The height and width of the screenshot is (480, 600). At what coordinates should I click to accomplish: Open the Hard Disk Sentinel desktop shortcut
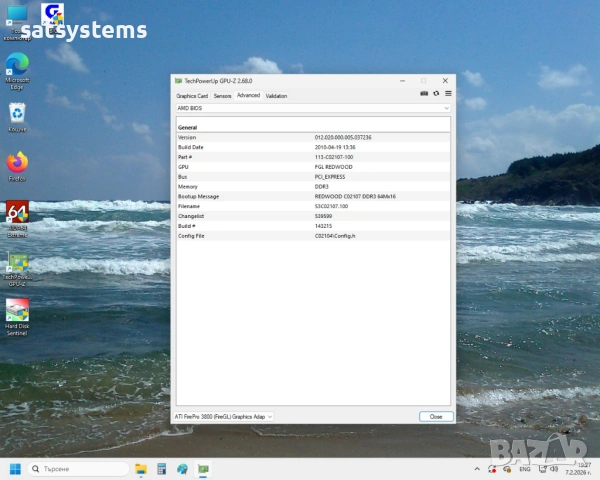[x=17, y=311]
